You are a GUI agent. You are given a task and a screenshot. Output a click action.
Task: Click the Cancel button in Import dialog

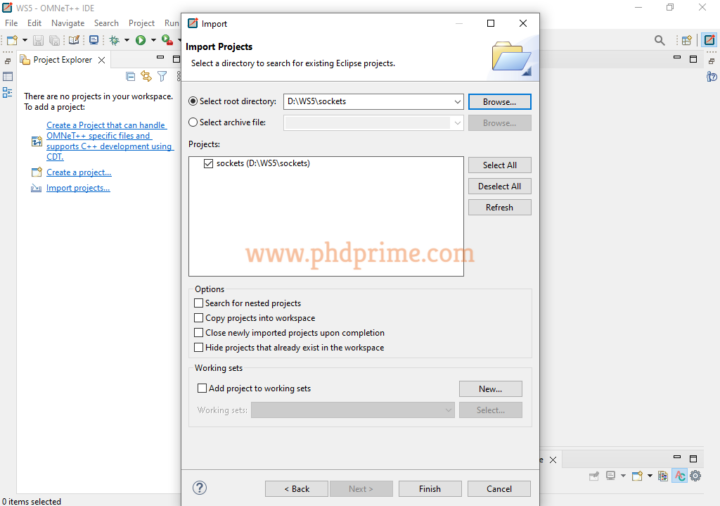[x=499, y=489]
